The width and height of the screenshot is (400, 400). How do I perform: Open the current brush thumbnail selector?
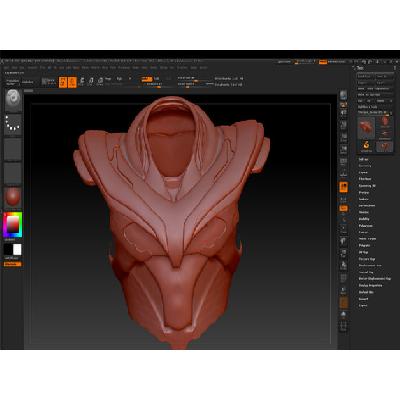tap(13, 100)
